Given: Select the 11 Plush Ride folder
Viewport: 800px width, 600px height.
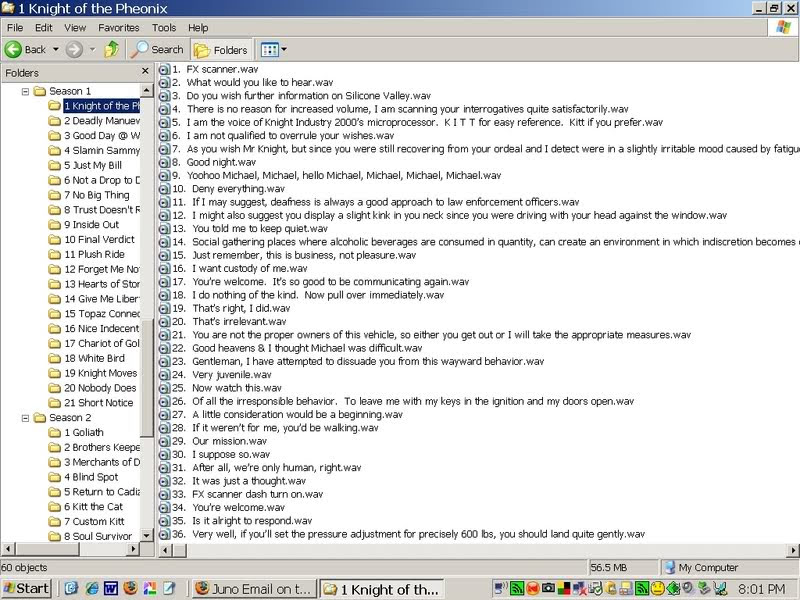Looking at the screenshot, I should click(x=94, y=254).
